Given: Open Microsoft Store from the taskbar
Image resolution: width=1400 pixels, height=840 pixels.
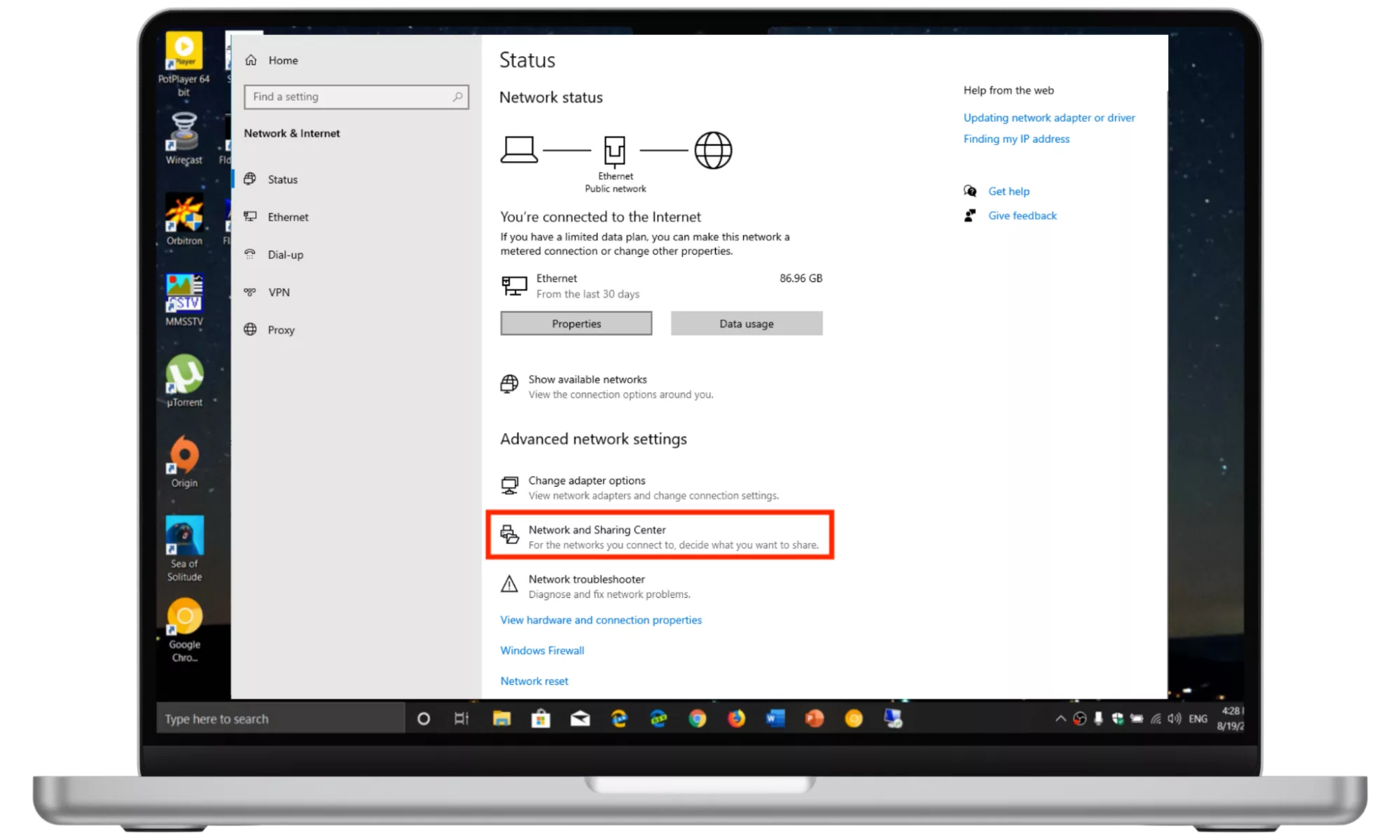Looking at the screenshot, I should click(541, 719).
